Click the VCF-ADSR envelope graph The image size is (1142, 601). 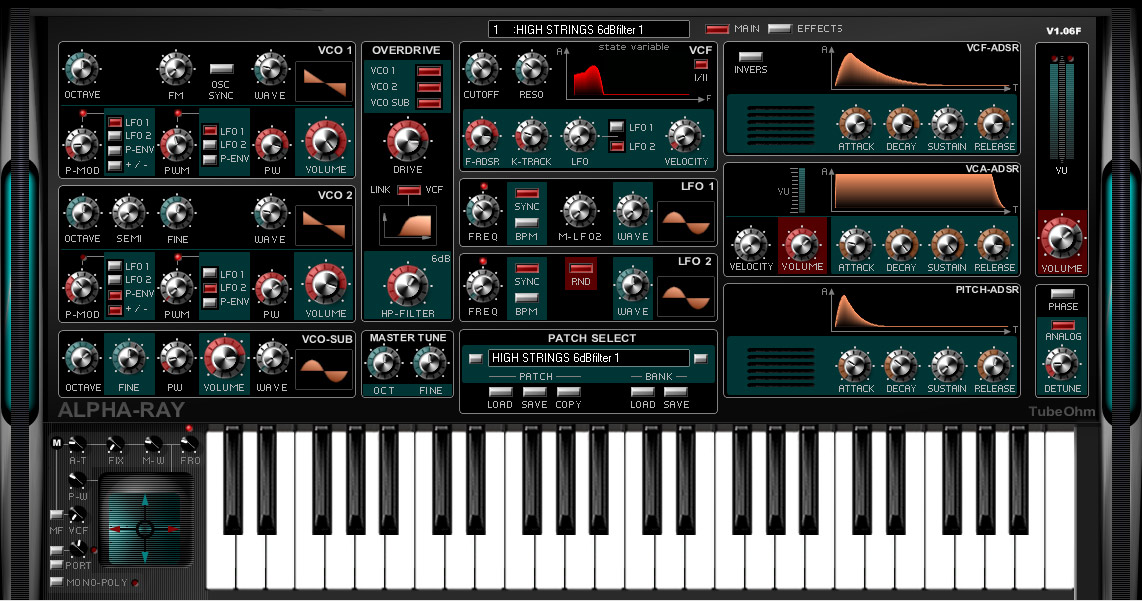tap(921, 70)
